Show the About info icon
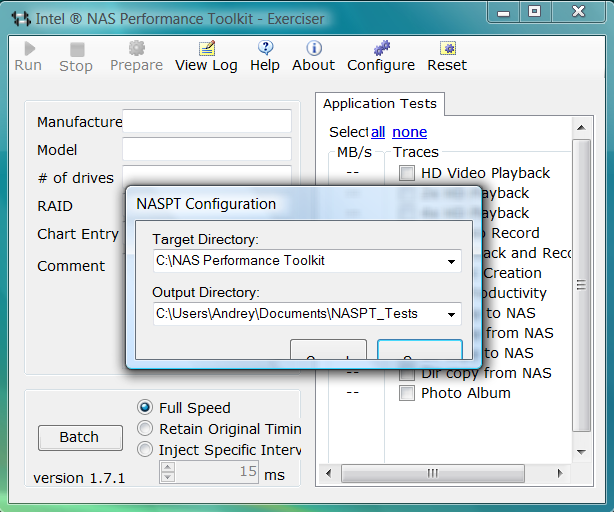The width and height of the screenshot is (614, 512). [x=313, y=48]
